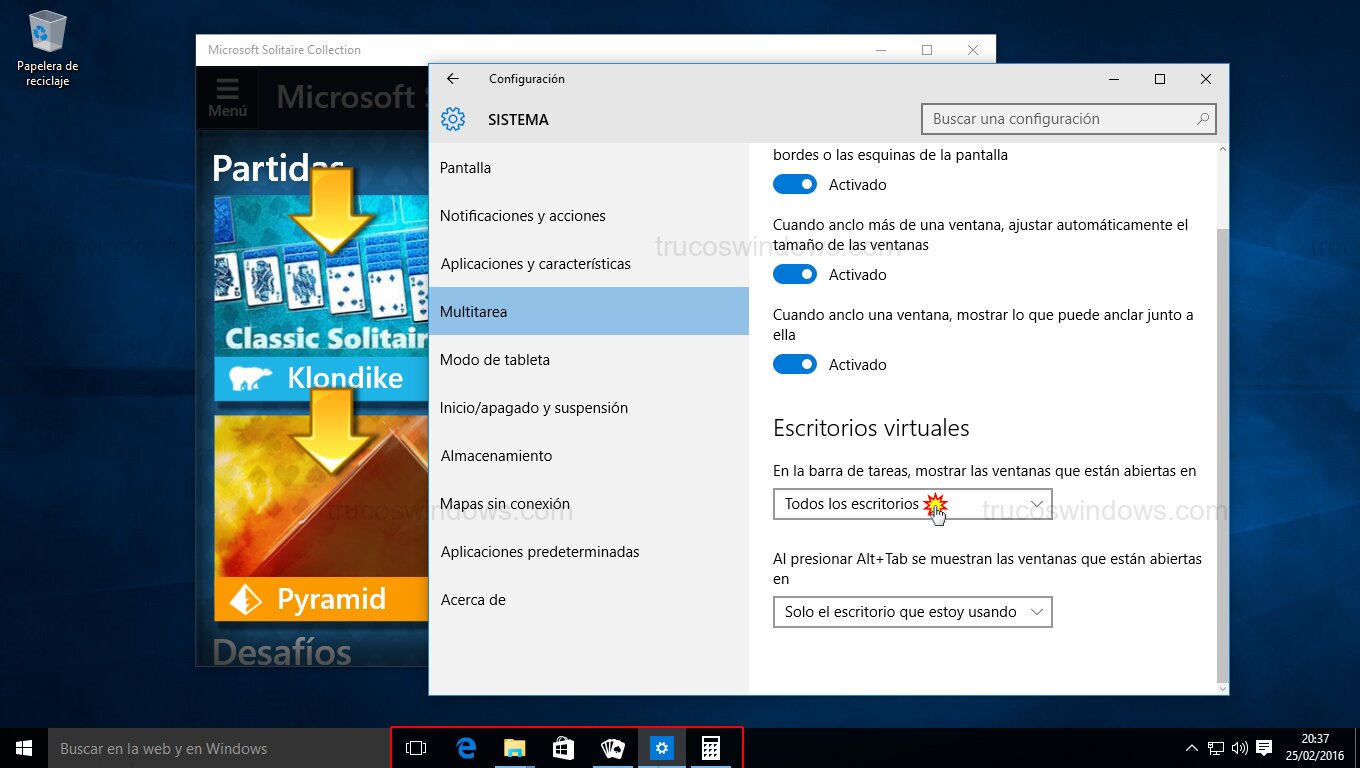Click the SISTEMA gear icon

[453, 120]
